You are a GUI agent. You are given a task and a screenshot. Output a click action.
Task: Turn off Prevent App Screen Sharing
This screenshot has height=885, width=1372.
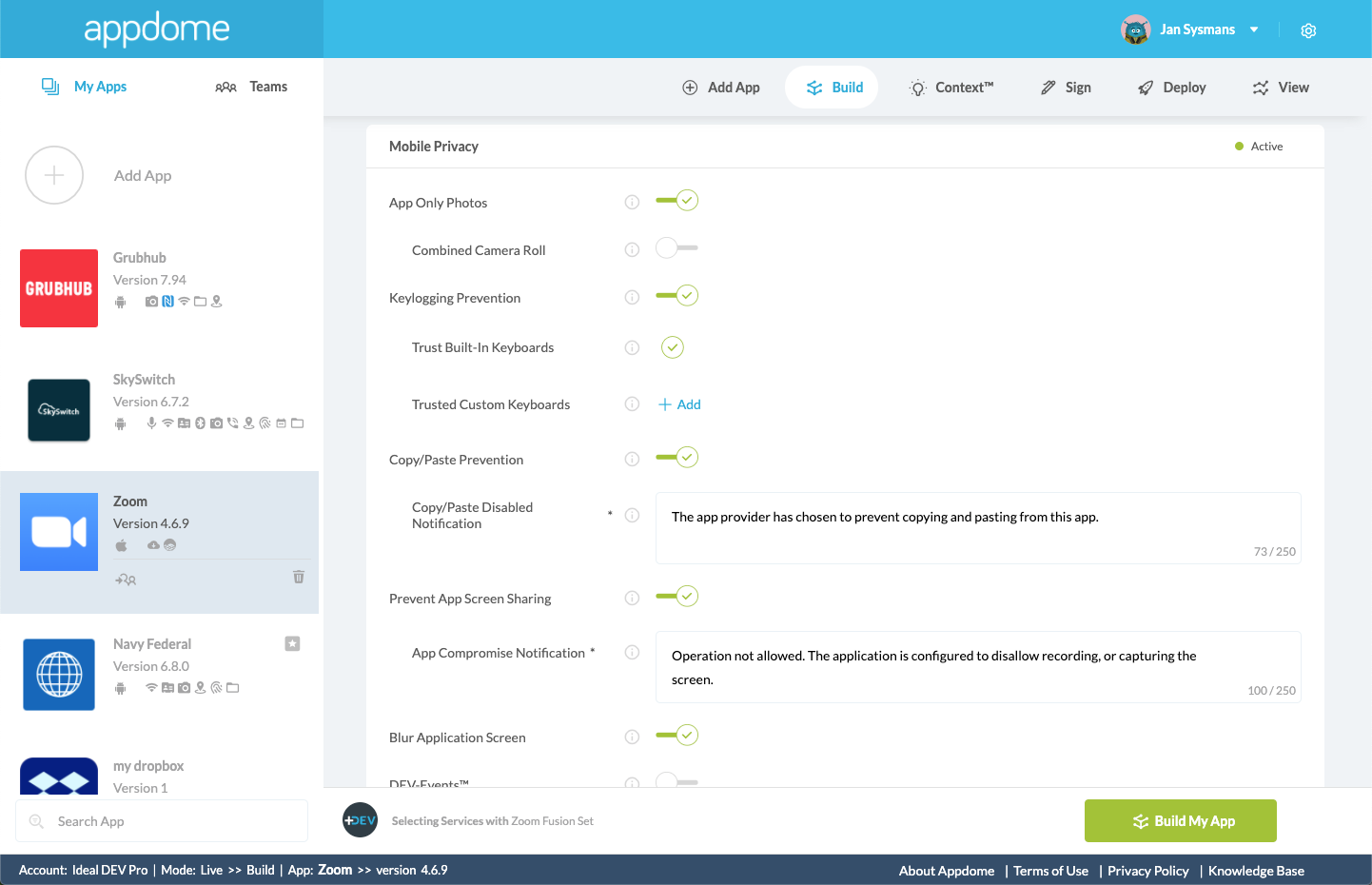[x=676, y=597]
